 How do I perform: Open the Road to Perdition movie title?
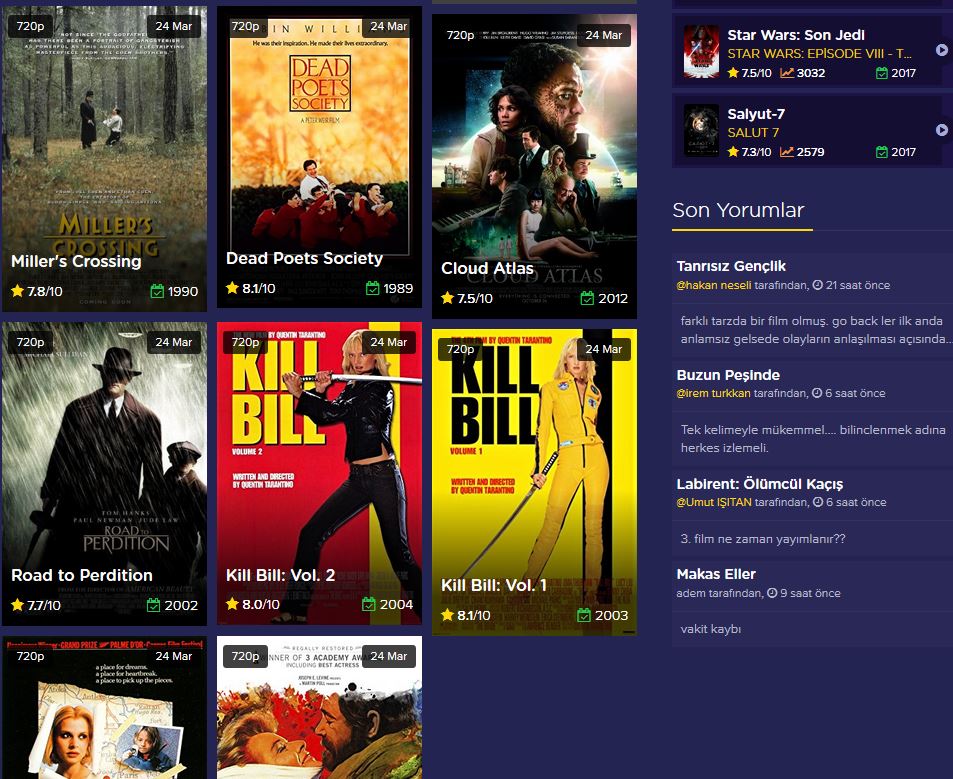(x=82, y=575)
